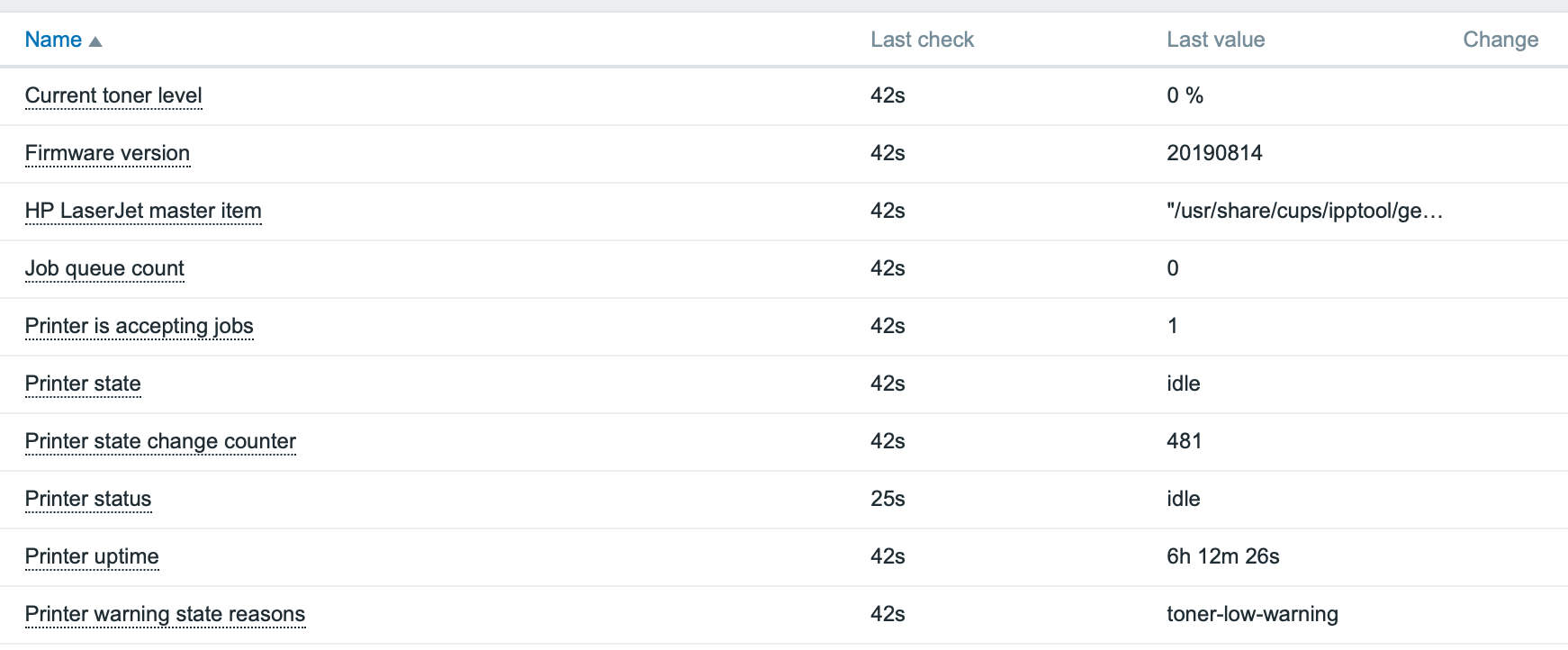
Task: Click the idle value for Printer state
Action: point(1184,384)
